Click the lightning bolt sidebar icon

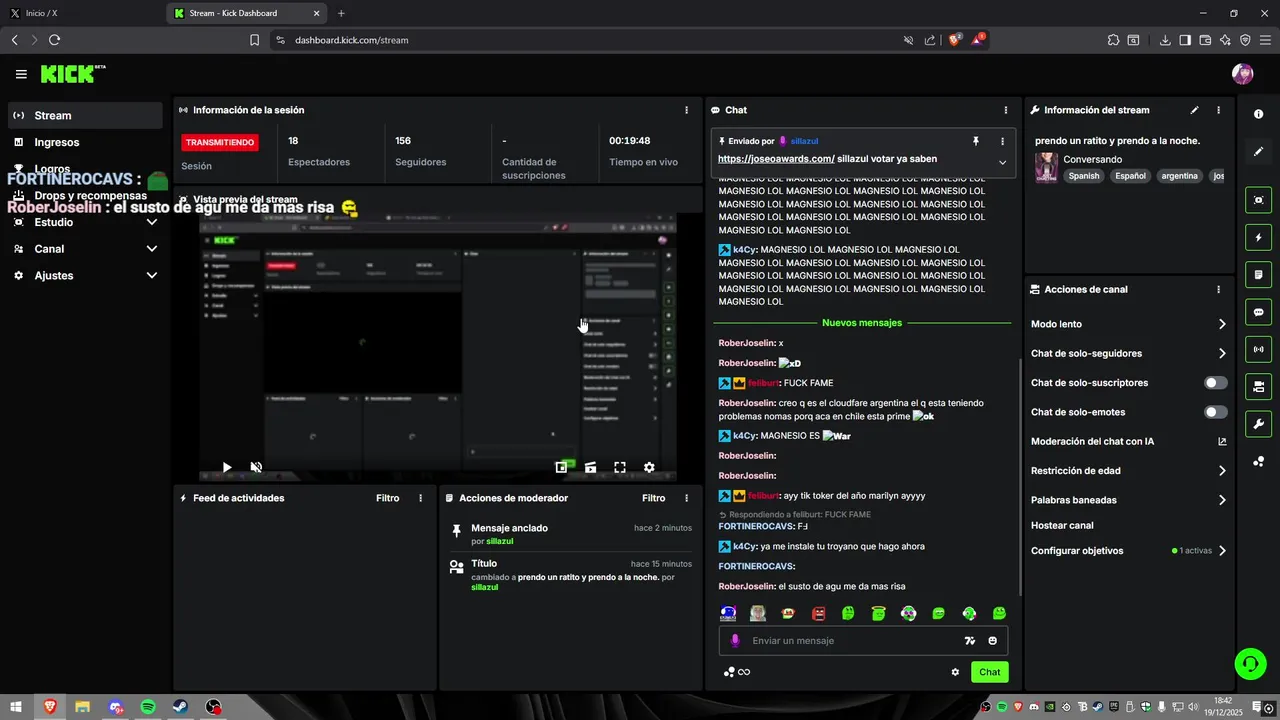coord(1258,238)
